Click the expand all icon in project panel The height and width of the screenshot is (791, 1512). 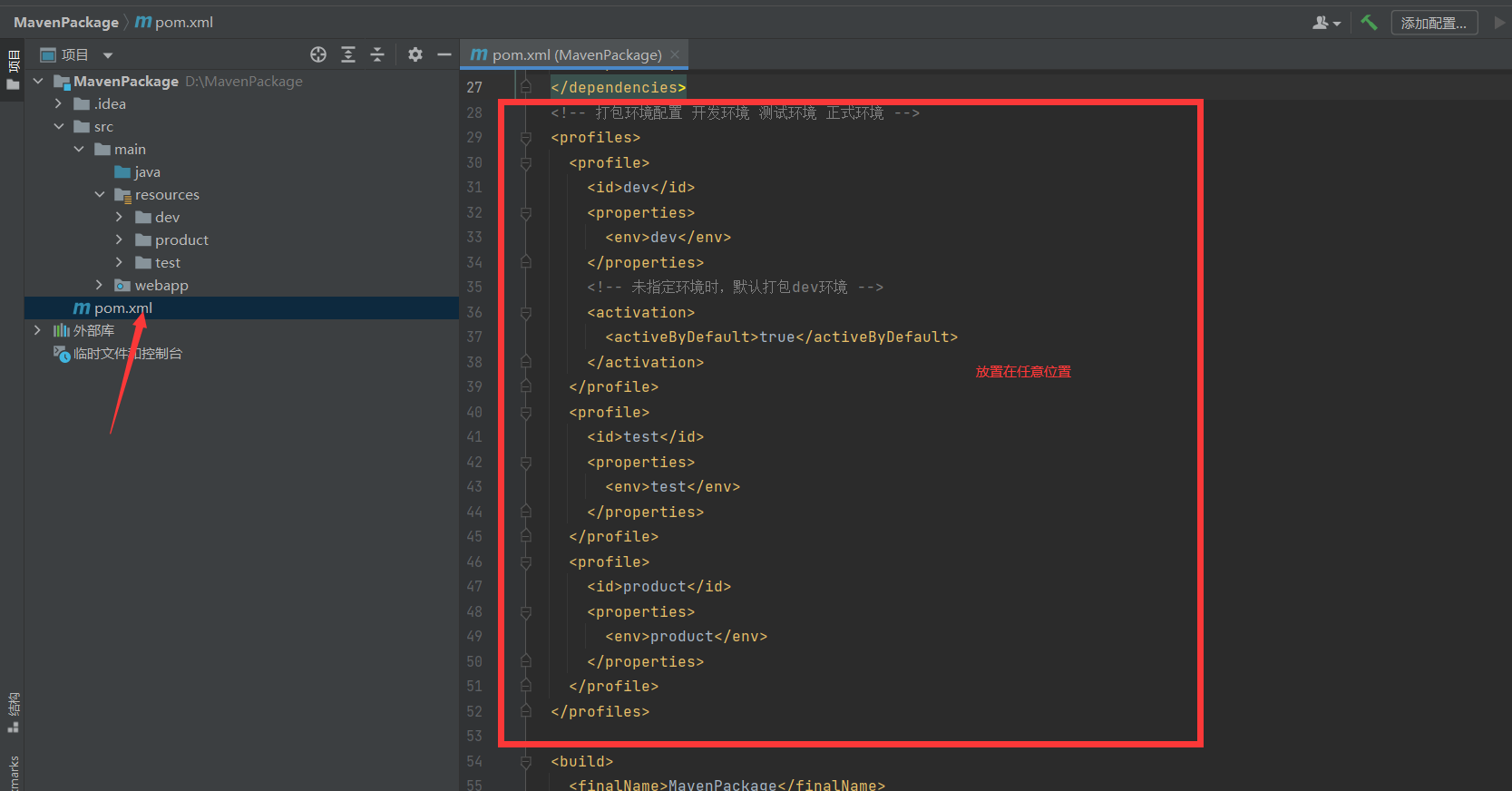click(348, 54)
